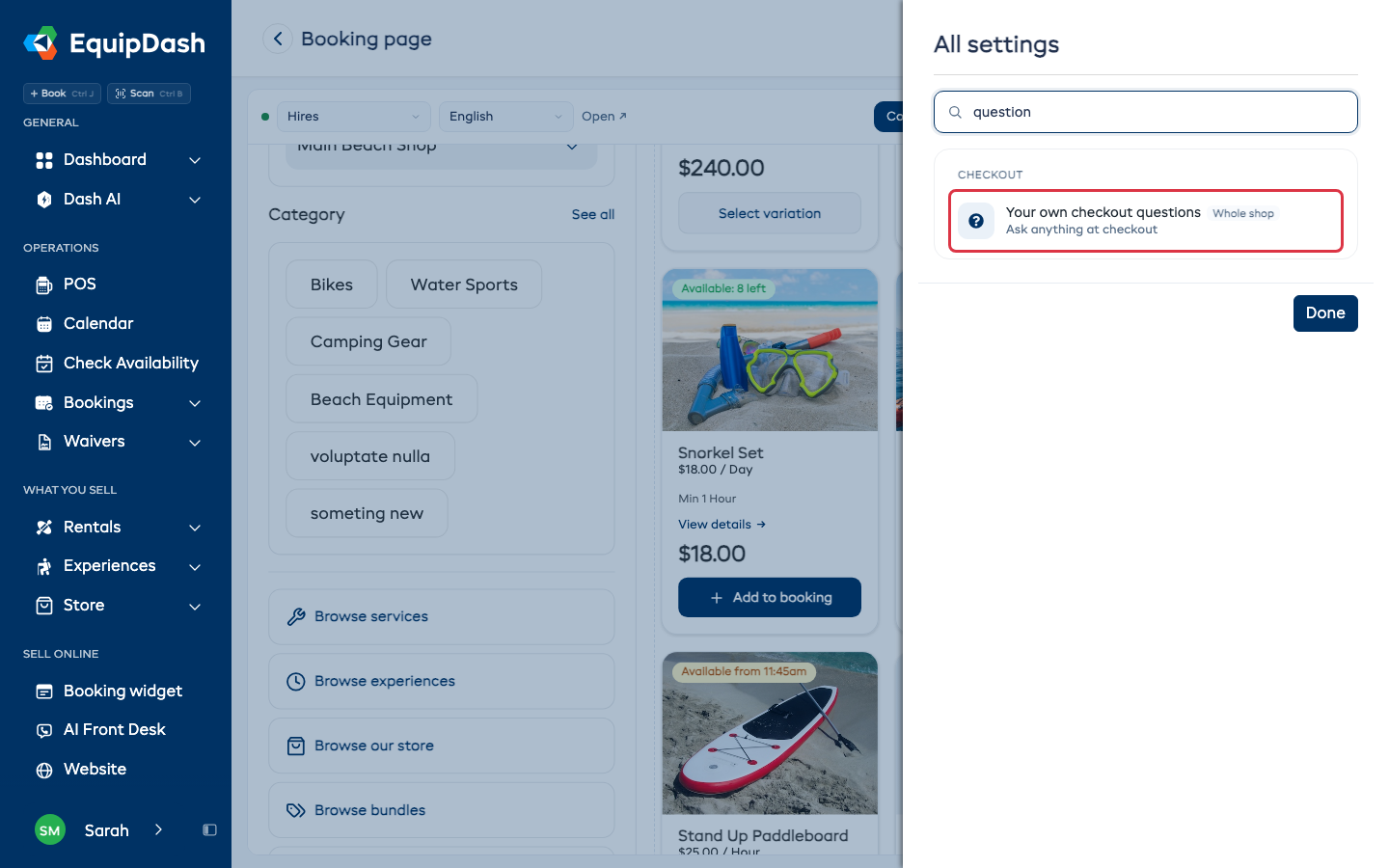Click the Snorkel Set product image

click(x=770, y=350)
